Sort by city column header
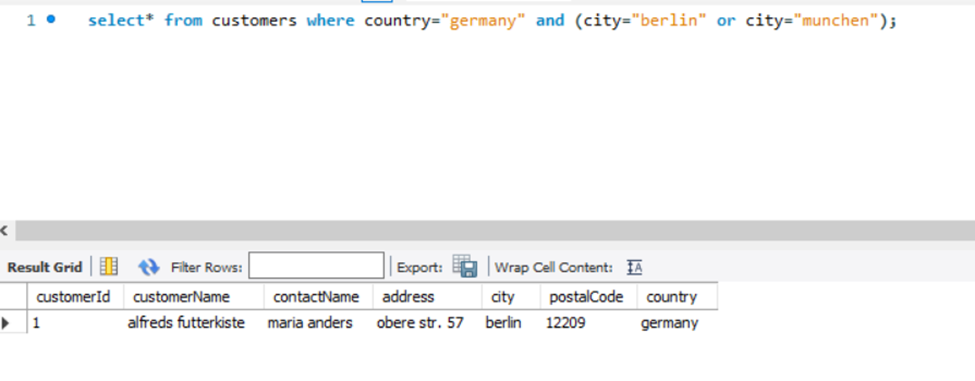The width and height of the screenshot is (975, 381). coord(511,296)
